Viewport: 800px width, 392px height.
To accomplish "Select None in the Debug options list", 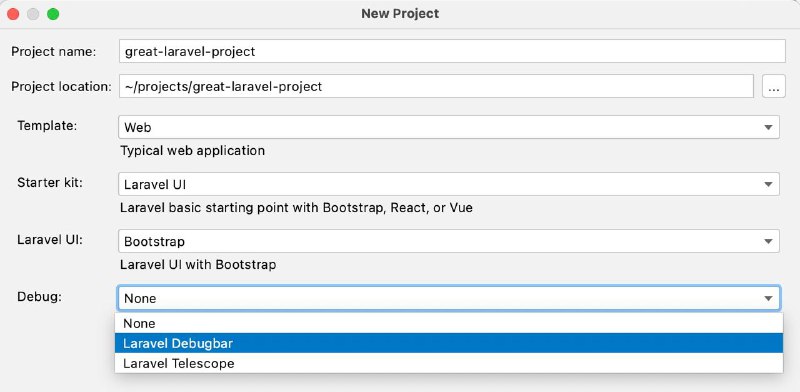I will click(449, 323).
